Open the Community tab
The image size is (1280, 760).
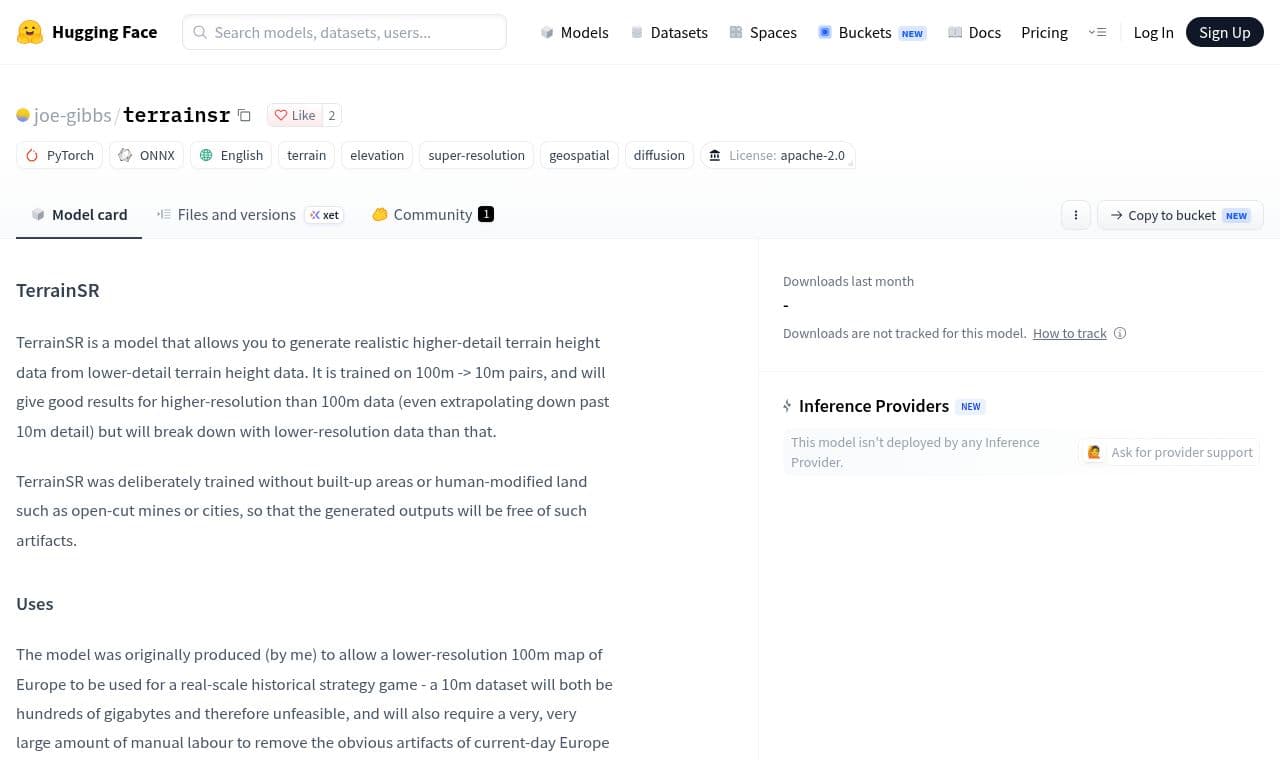pyautogui.click(x=432, y=214)
